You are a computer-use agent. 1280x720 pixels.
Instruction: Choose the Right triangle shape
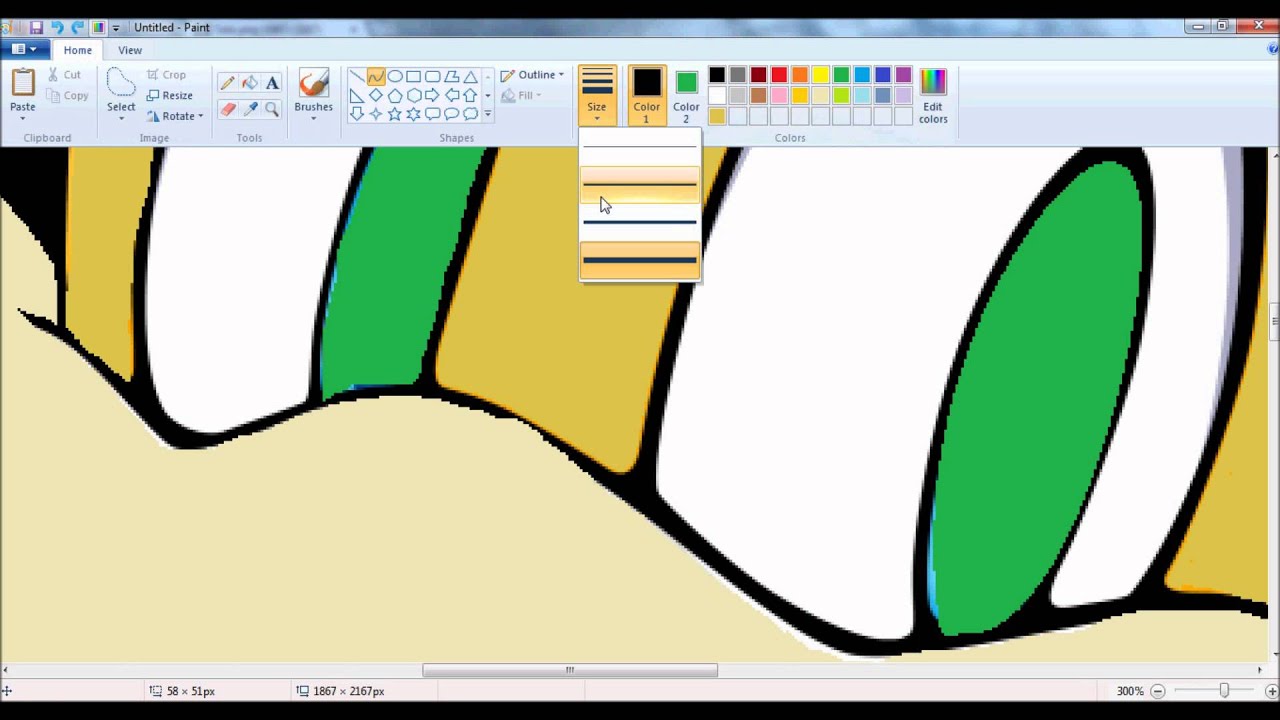pyautogui.click(x=357, y=96)
